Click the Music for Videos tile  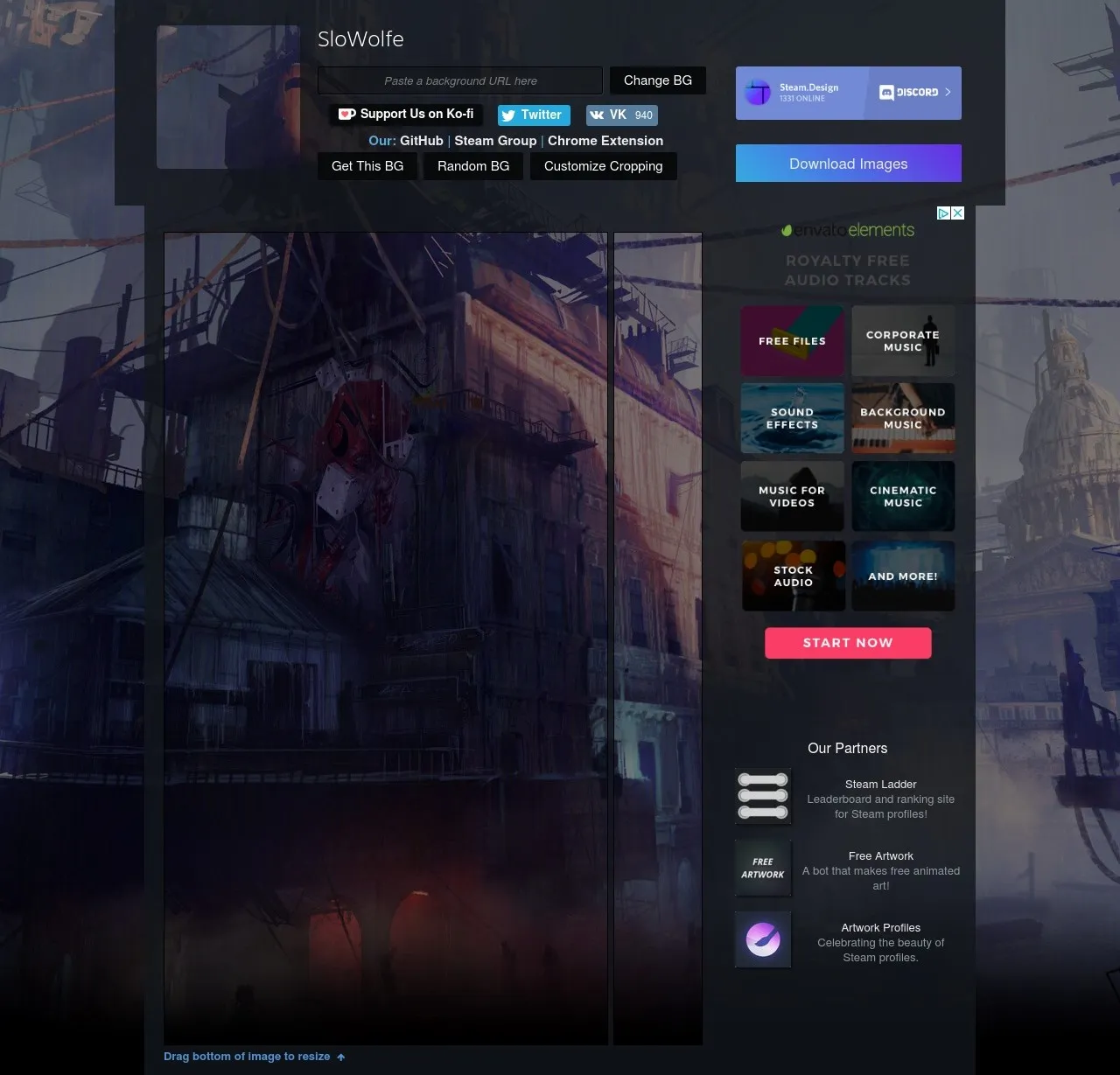(792, 497)
